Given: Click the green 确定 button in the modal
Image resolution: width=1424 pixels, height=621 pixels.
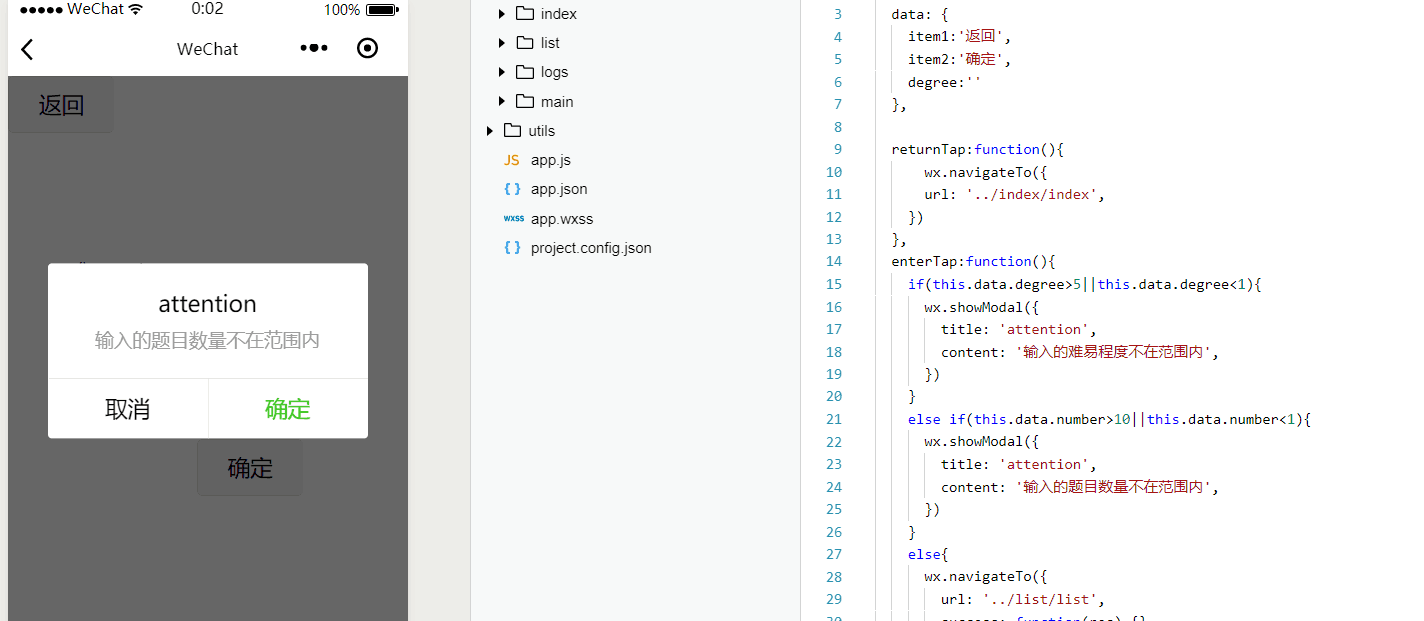Looking at the screenshot, I should [x=288, y=409].
